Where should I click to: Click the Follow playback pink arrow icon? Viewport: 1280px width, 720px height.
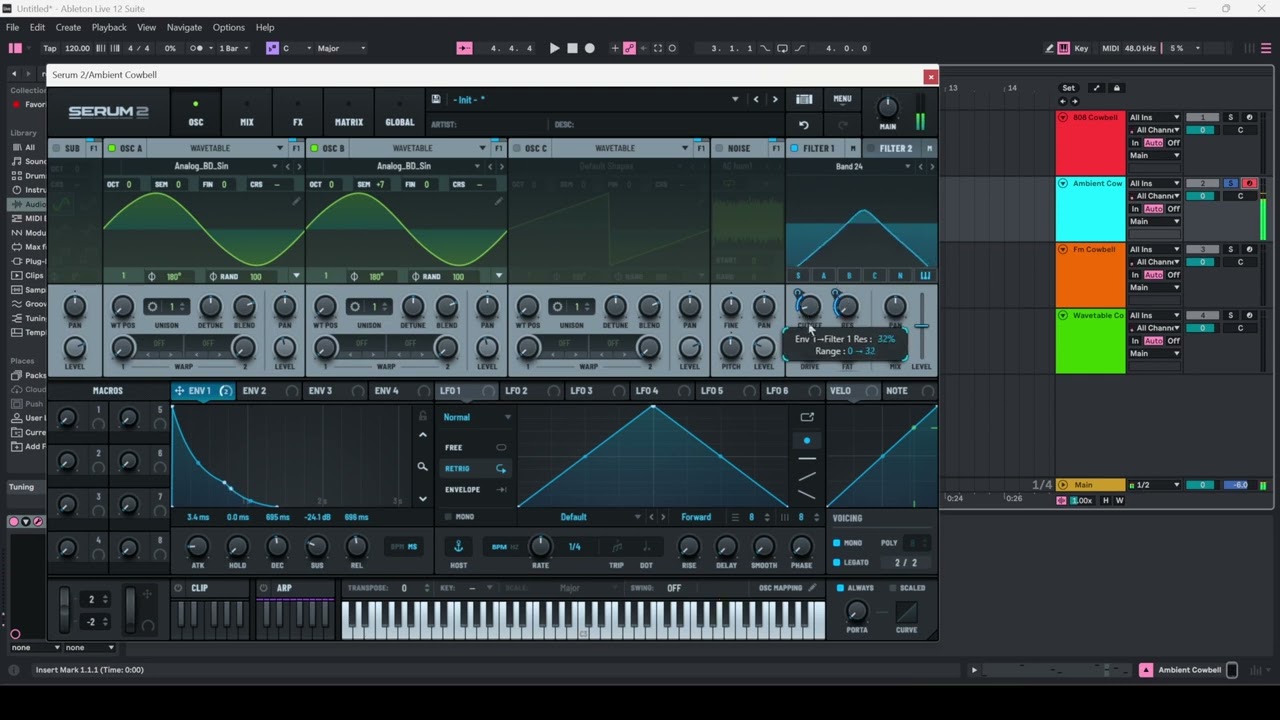464,48
